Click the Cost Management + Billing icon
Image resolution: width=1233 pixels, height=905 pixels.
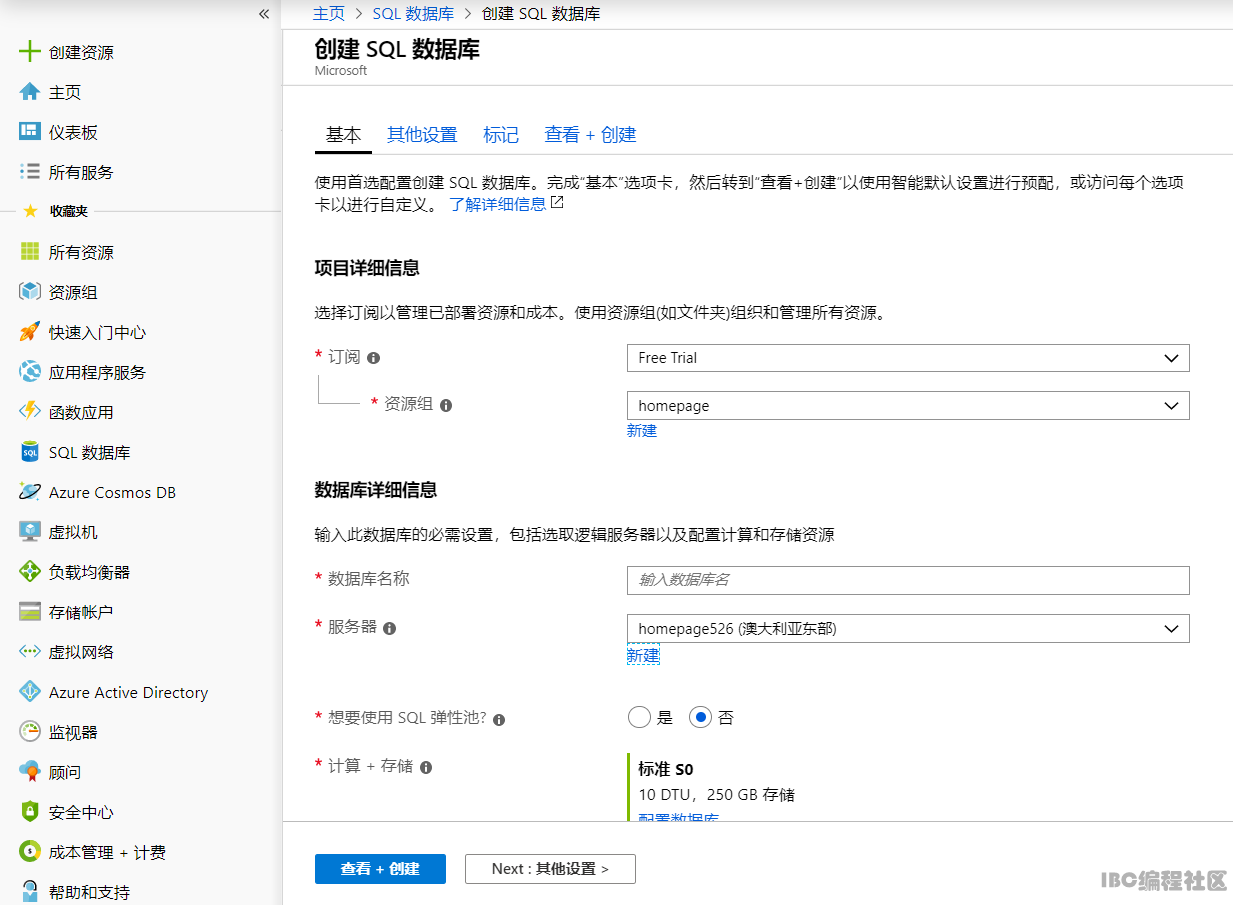[x=30, y=852]
